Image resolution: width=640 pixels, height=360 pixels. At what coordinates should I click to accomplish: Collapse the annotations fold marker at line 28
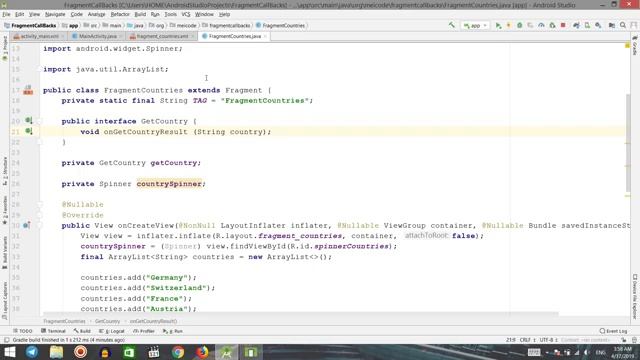[x=40, y=204]
